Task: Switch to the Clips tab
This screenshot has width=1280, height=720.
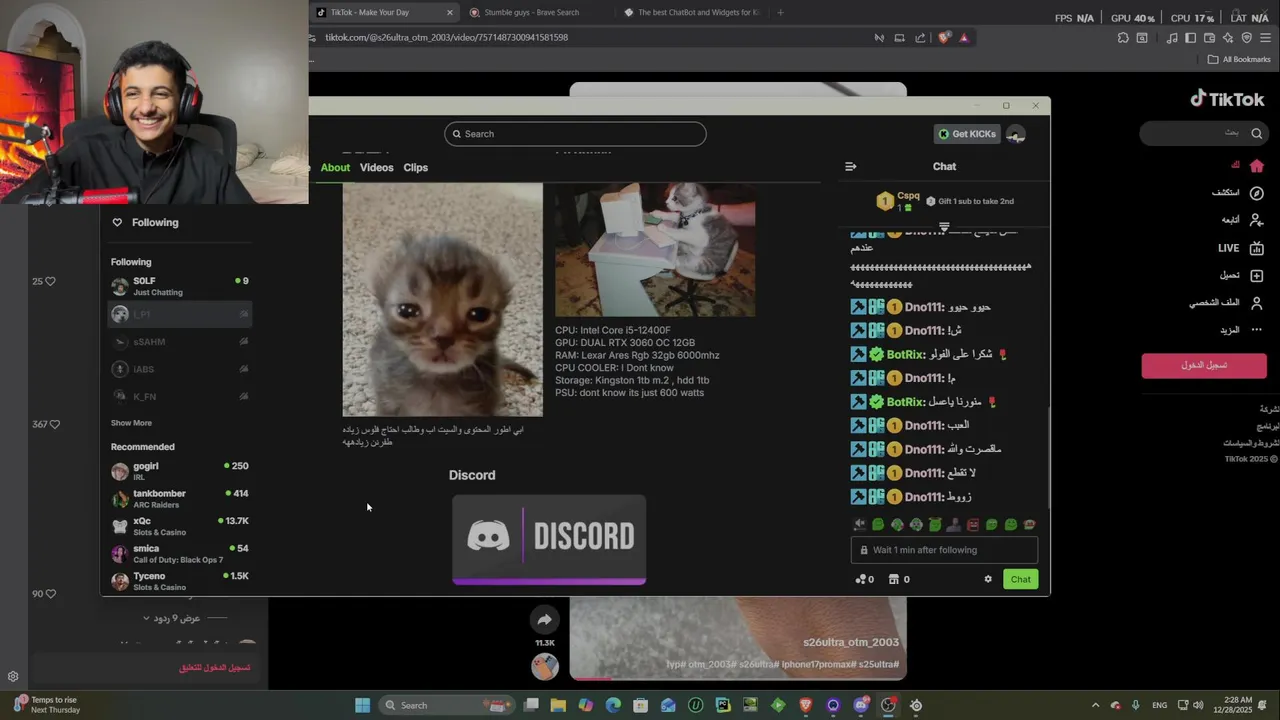Action: pyautogui.click(x=415, y=167)
